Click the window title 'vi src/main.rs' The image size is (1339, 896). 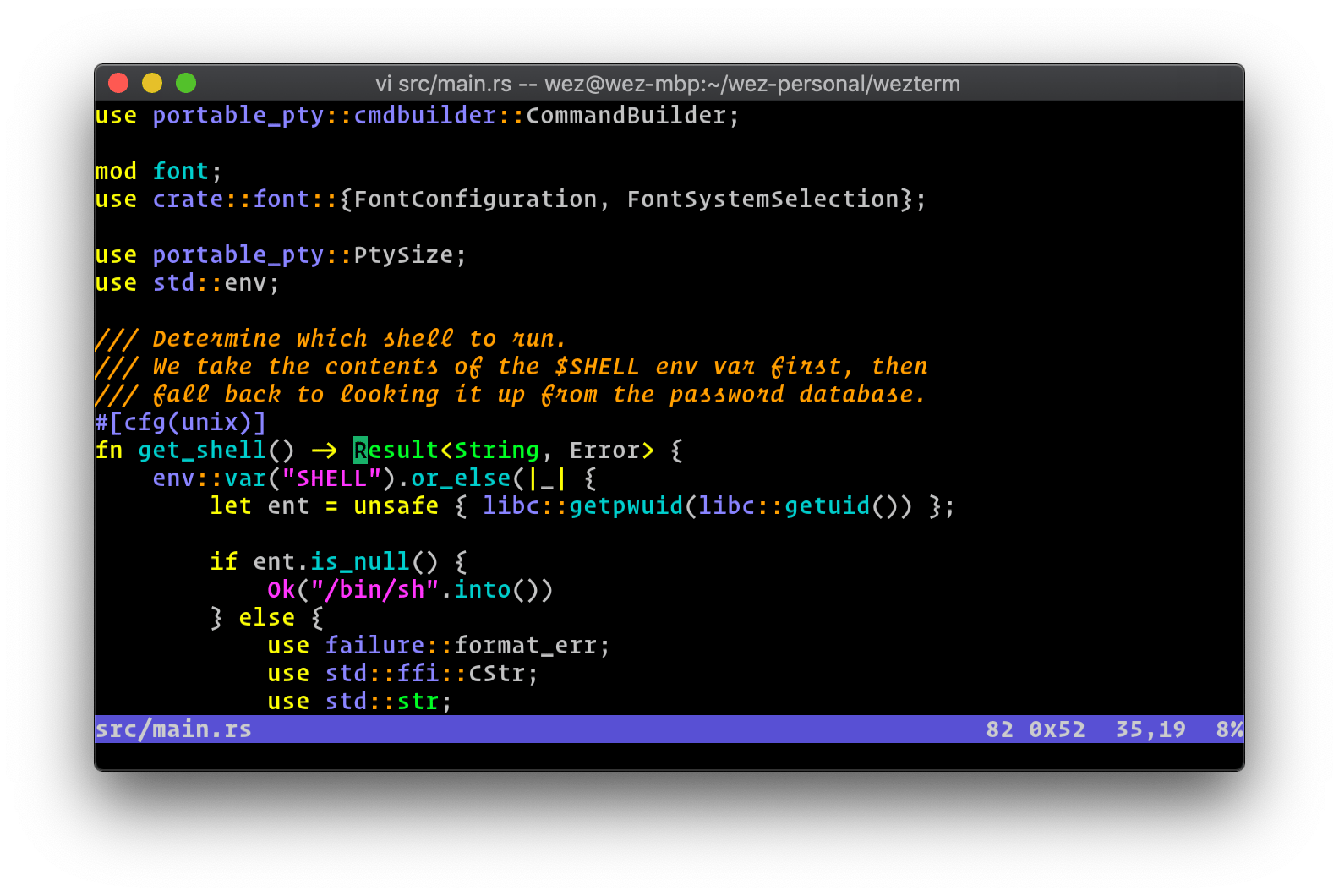click(x=443, y=84)
